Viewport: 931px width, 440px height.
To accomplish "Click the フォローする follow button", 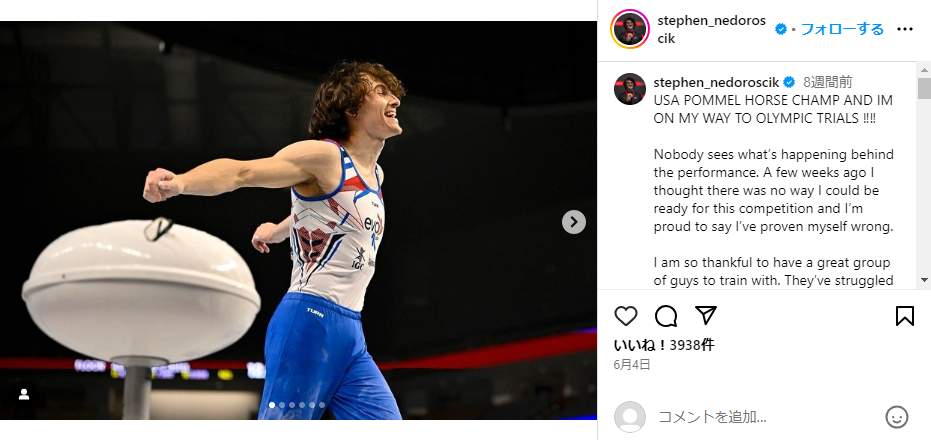I will pos(842,29).
